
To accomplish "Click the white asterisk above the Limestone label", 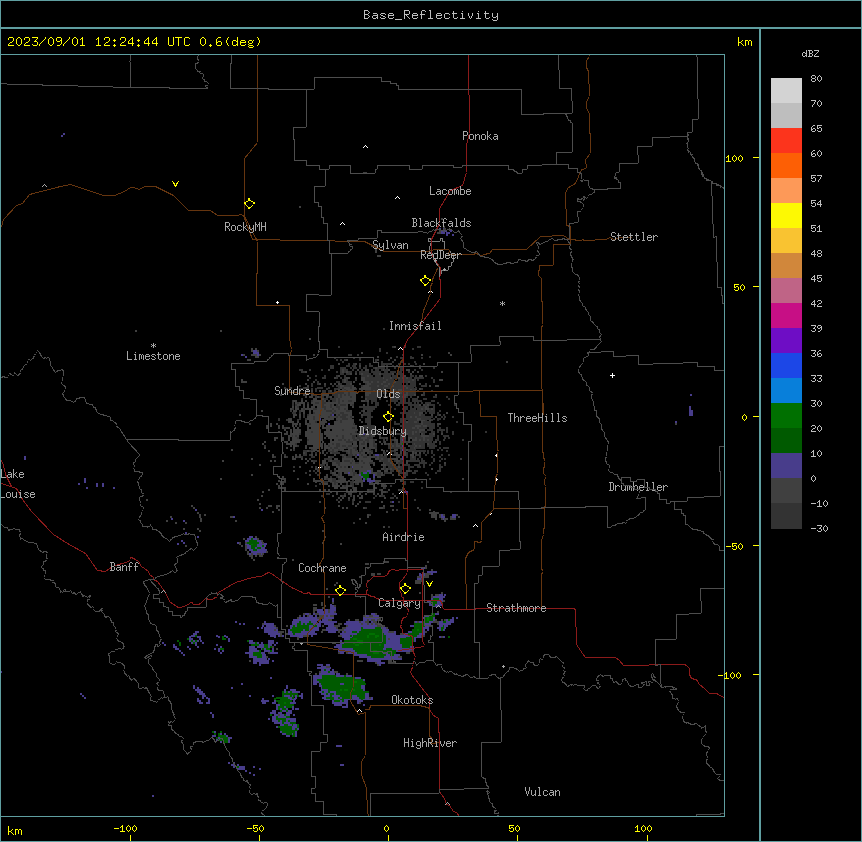I will 153,345.
